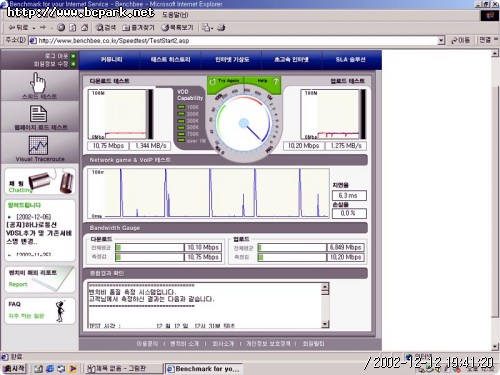Click the Forward arrow in the toolbar
This screenshot has width=500, height=375.
pyautogui.click(x=43, y=28)
